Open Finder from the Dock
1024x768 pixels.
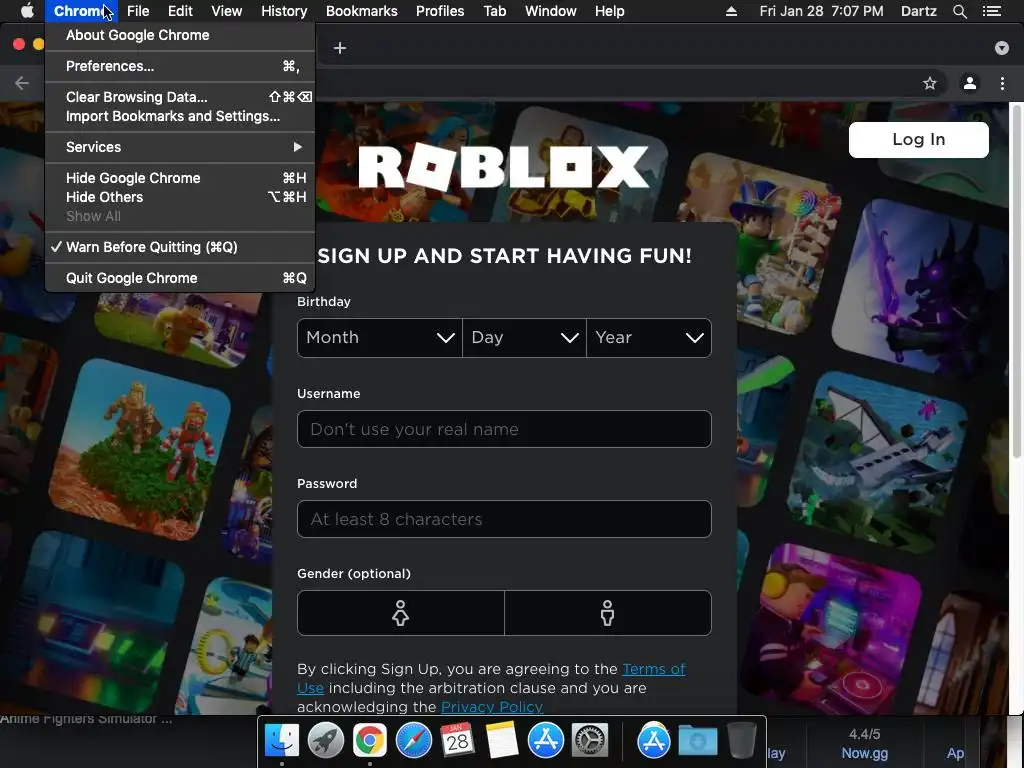click(281, 741)
